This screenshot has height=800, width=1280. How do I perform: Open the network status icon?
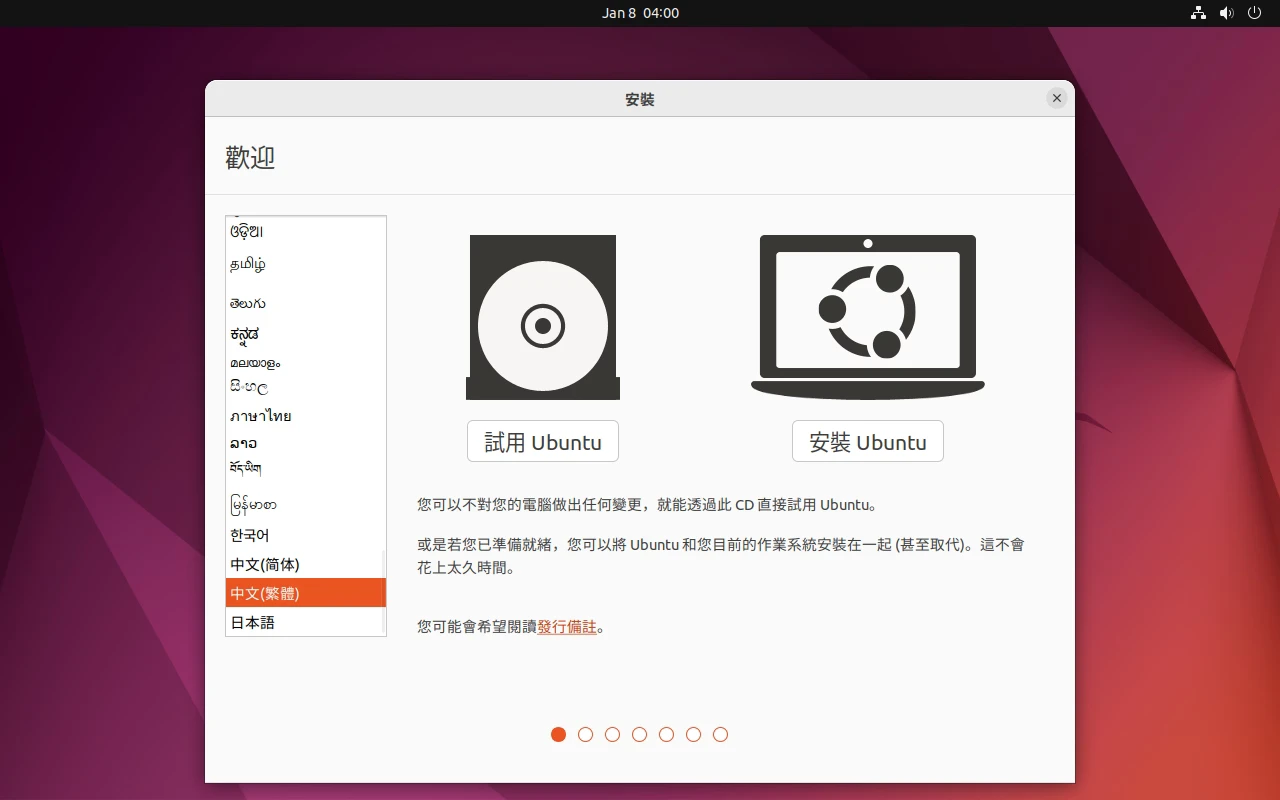click(x=1198, y=13)
